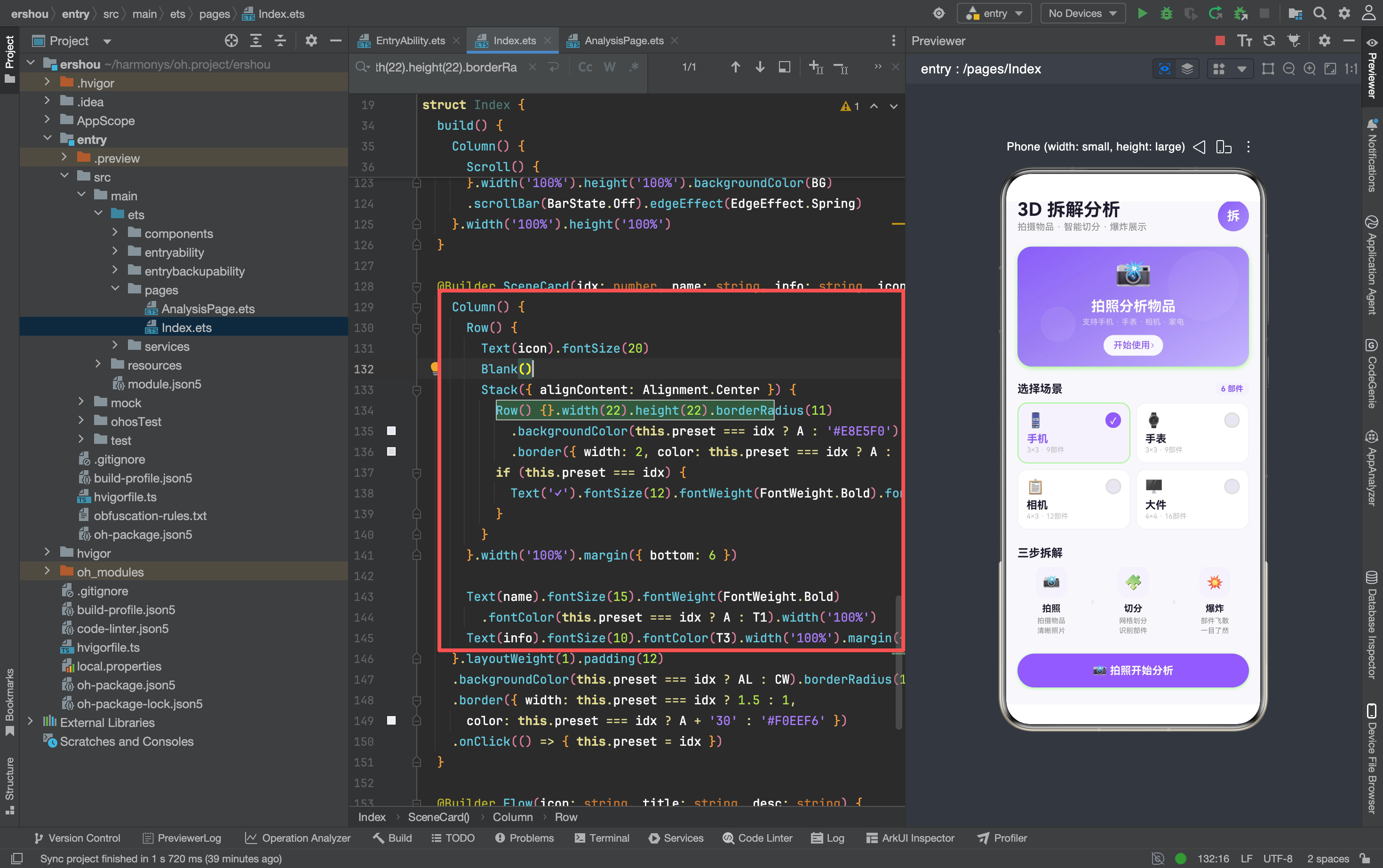Viewport: 1383px width, 868px height.
Task: Rotate the phone preview with the rotate icon
Action: (x=1224, y=147)
